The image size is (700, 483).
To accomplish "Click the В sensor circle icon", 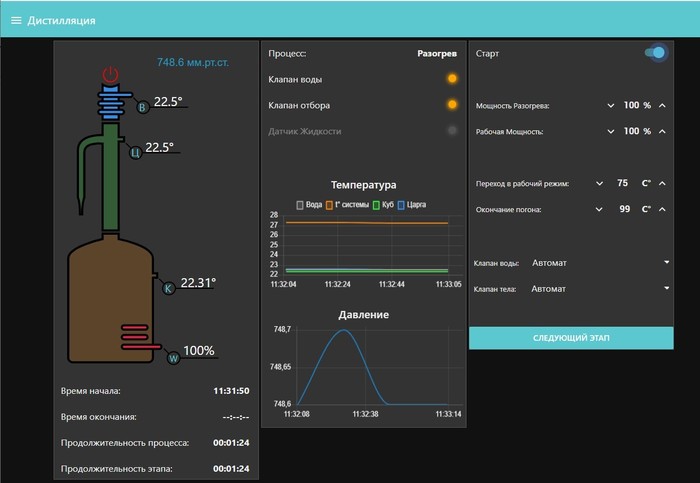I will coord(142,107).
